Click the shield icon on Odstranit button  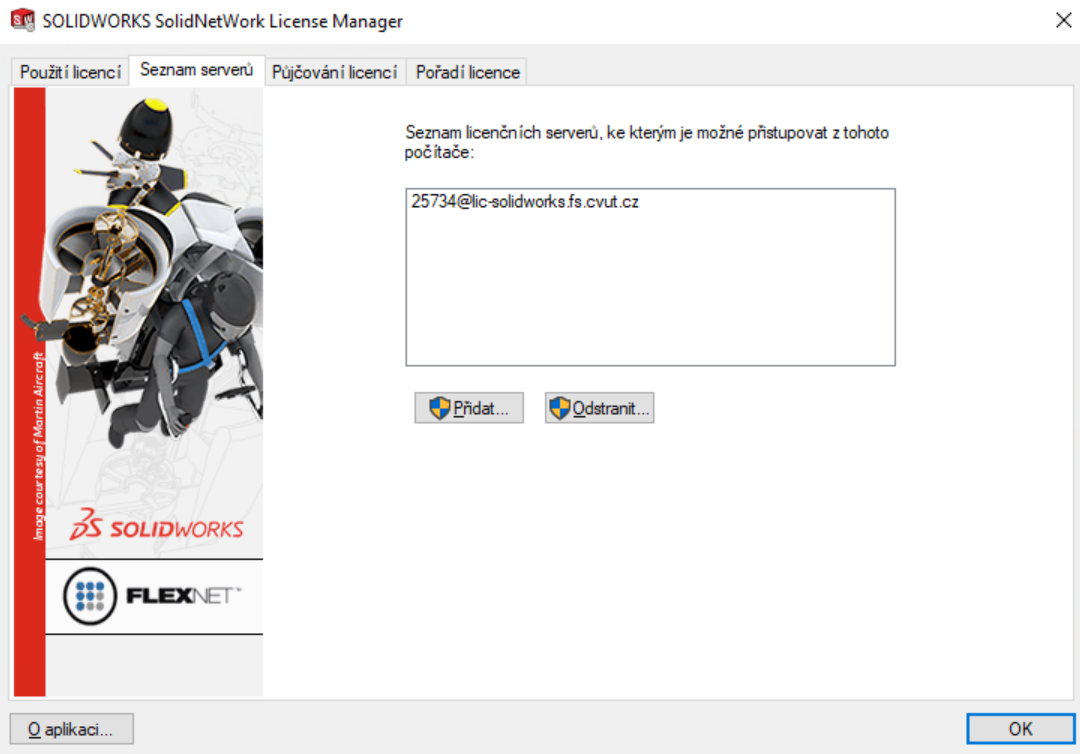pos(560,408)
